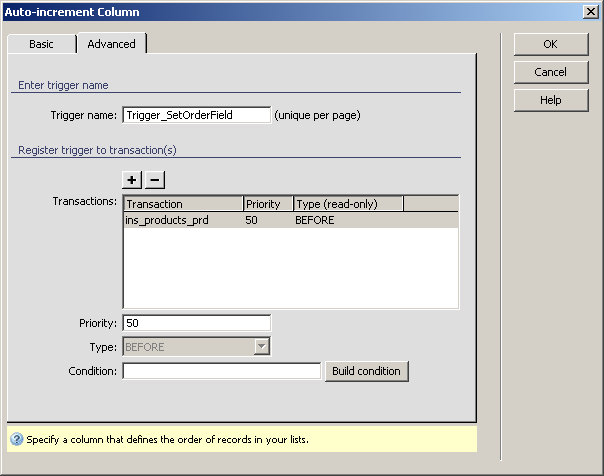Screen dimensions: 604x476
Task: Click the BEFORE cell in the transactions table
Action: click(x=315, y=220)
